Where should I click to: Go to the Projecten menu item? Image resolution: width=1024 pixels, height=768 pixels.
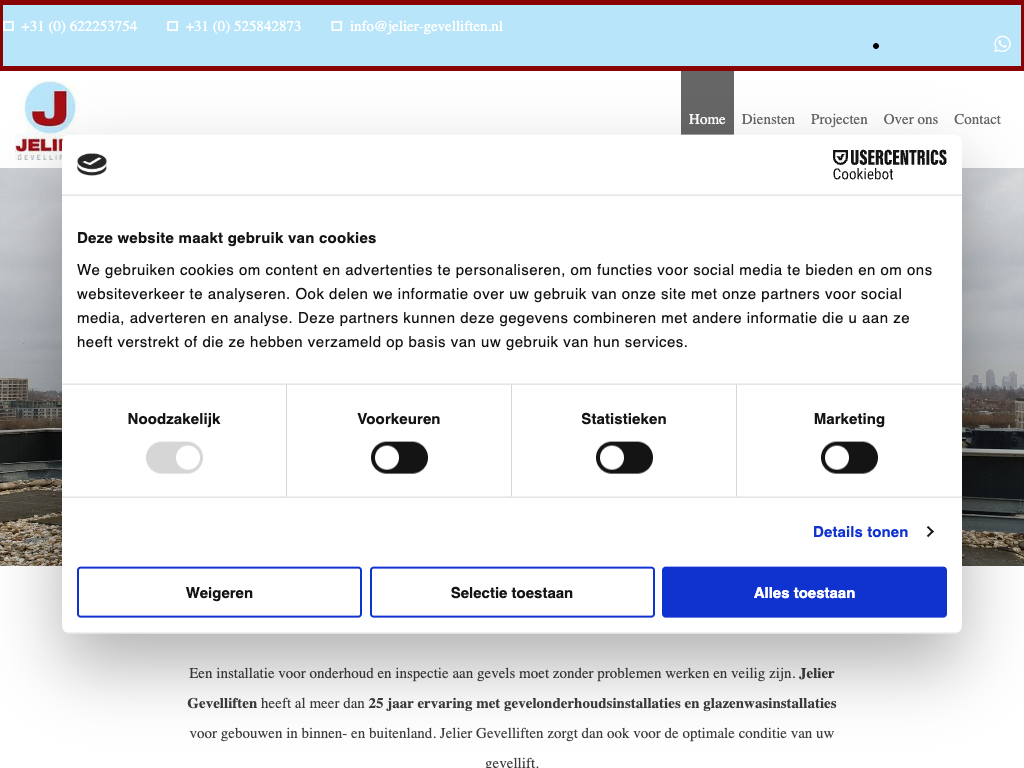839,119
